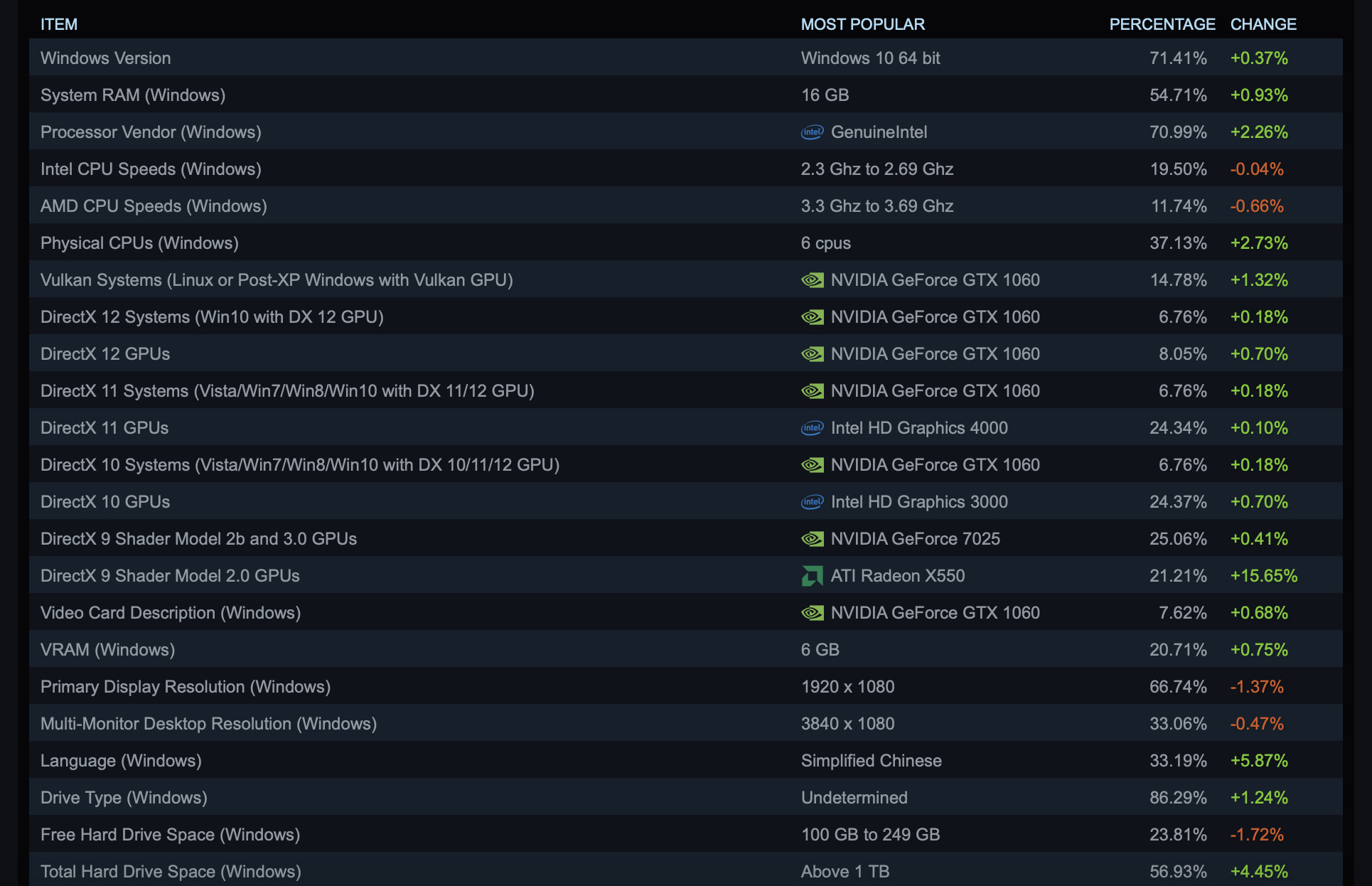
Task: Click NVIDIA icon in the DirectX 12 GPUs row
Action: pos(812,354)
